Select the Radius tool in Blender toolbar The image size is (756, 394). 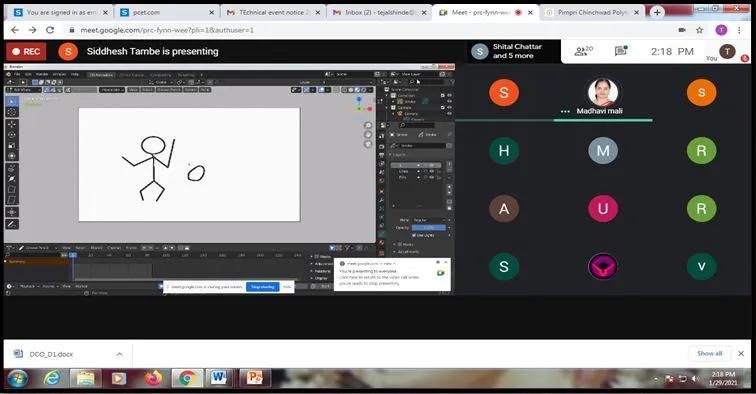(12, 178)
